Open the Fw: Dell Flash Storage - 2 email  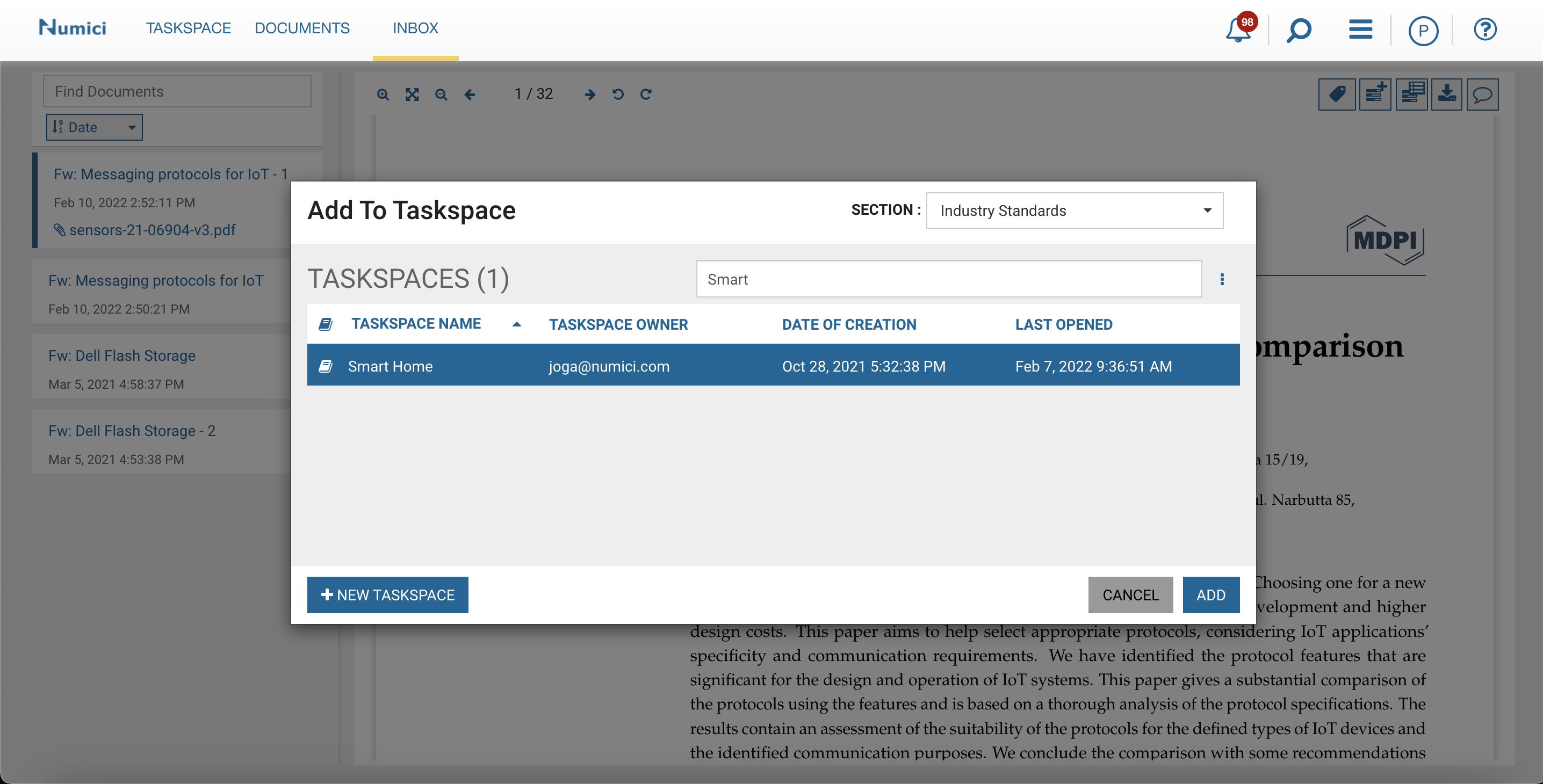[132, 431]
